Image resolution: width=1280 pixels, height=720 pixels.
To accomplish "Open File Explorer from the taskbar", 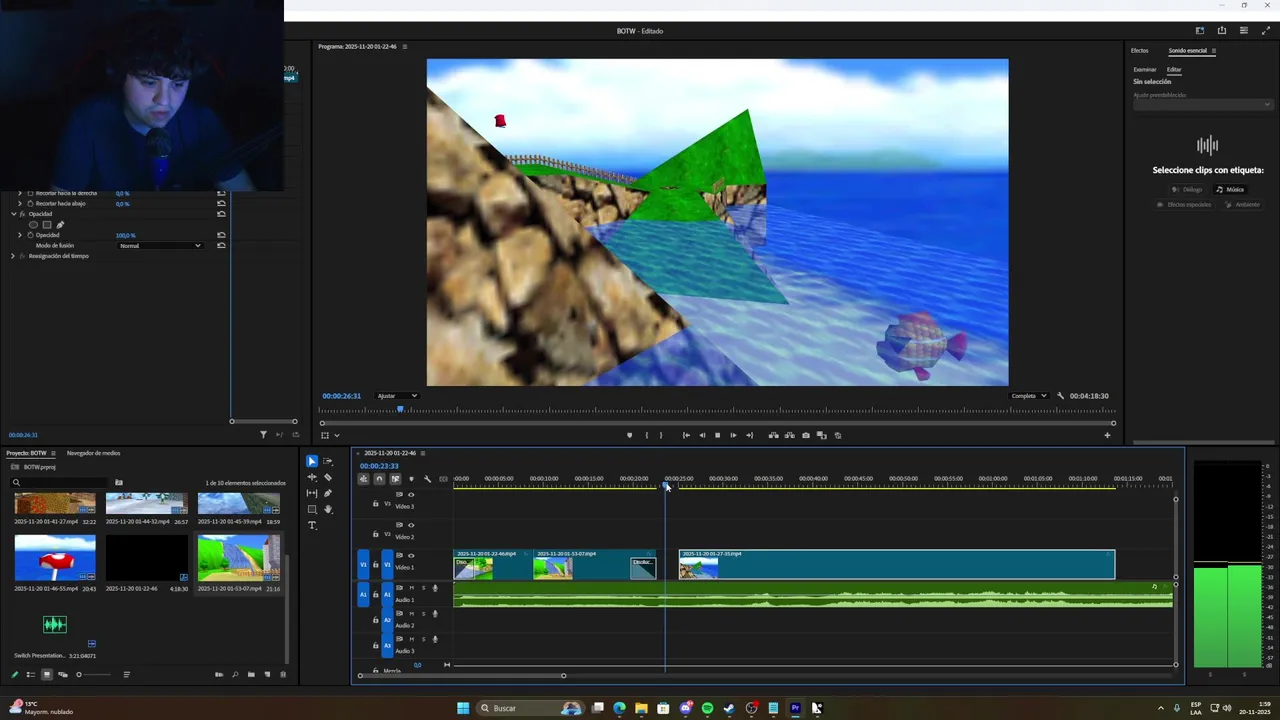I will coord(641,708).
